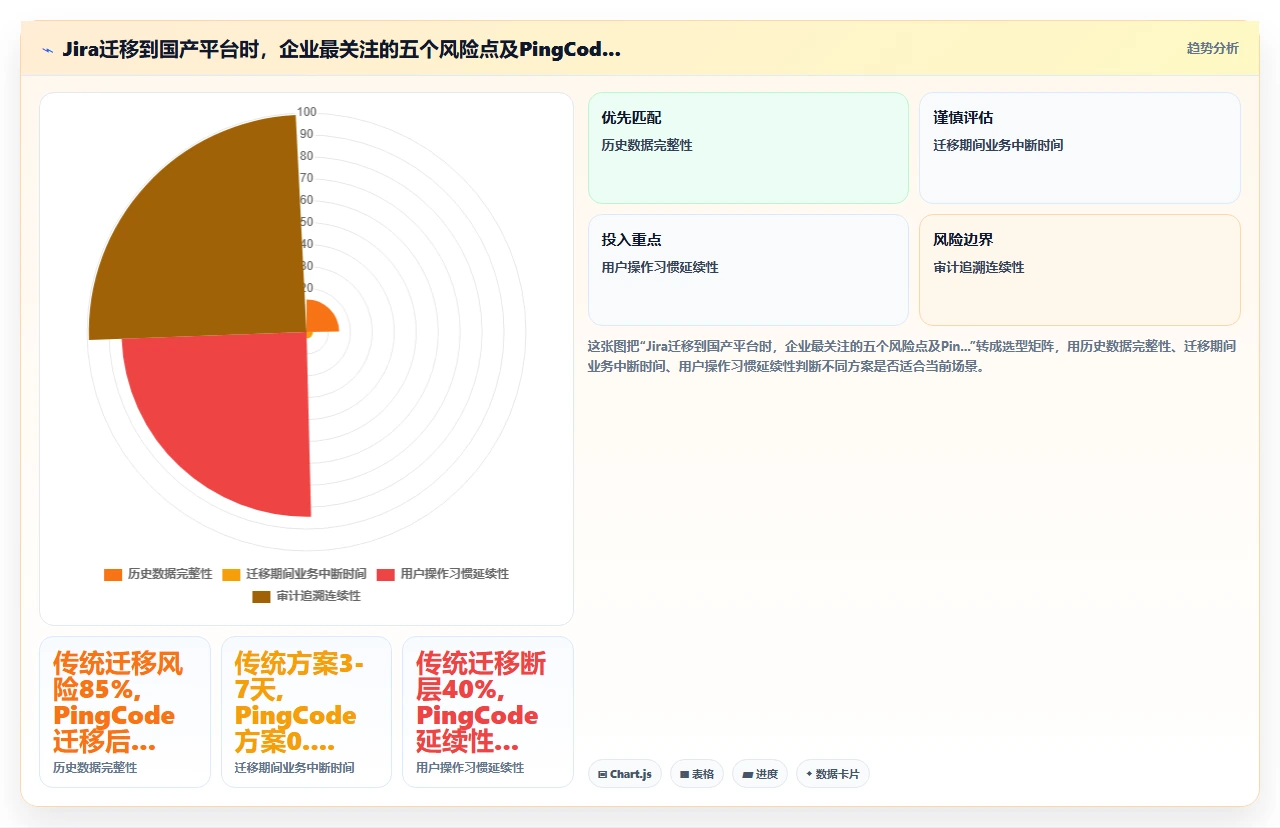Open the 风险边界 card
1280x828 pixels.
pyautogui.click(x=1080, y=270)
